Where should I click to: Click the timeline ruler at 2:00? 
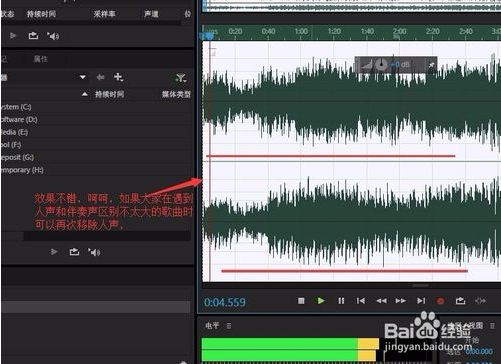400,31
